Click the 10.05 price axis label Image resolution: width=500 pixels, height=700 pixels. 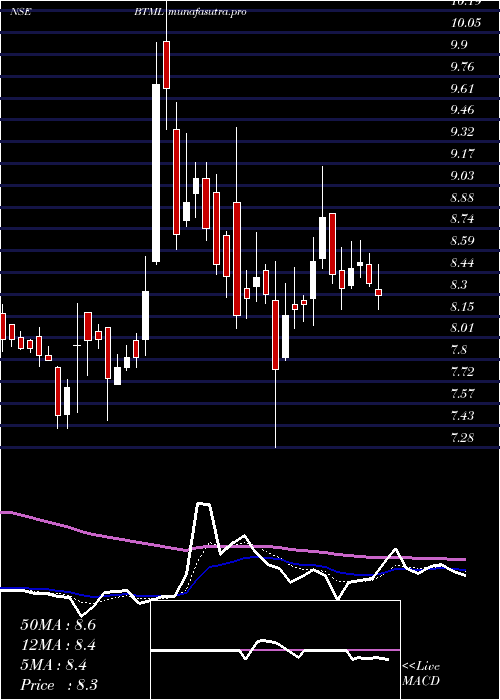(466, 23)
